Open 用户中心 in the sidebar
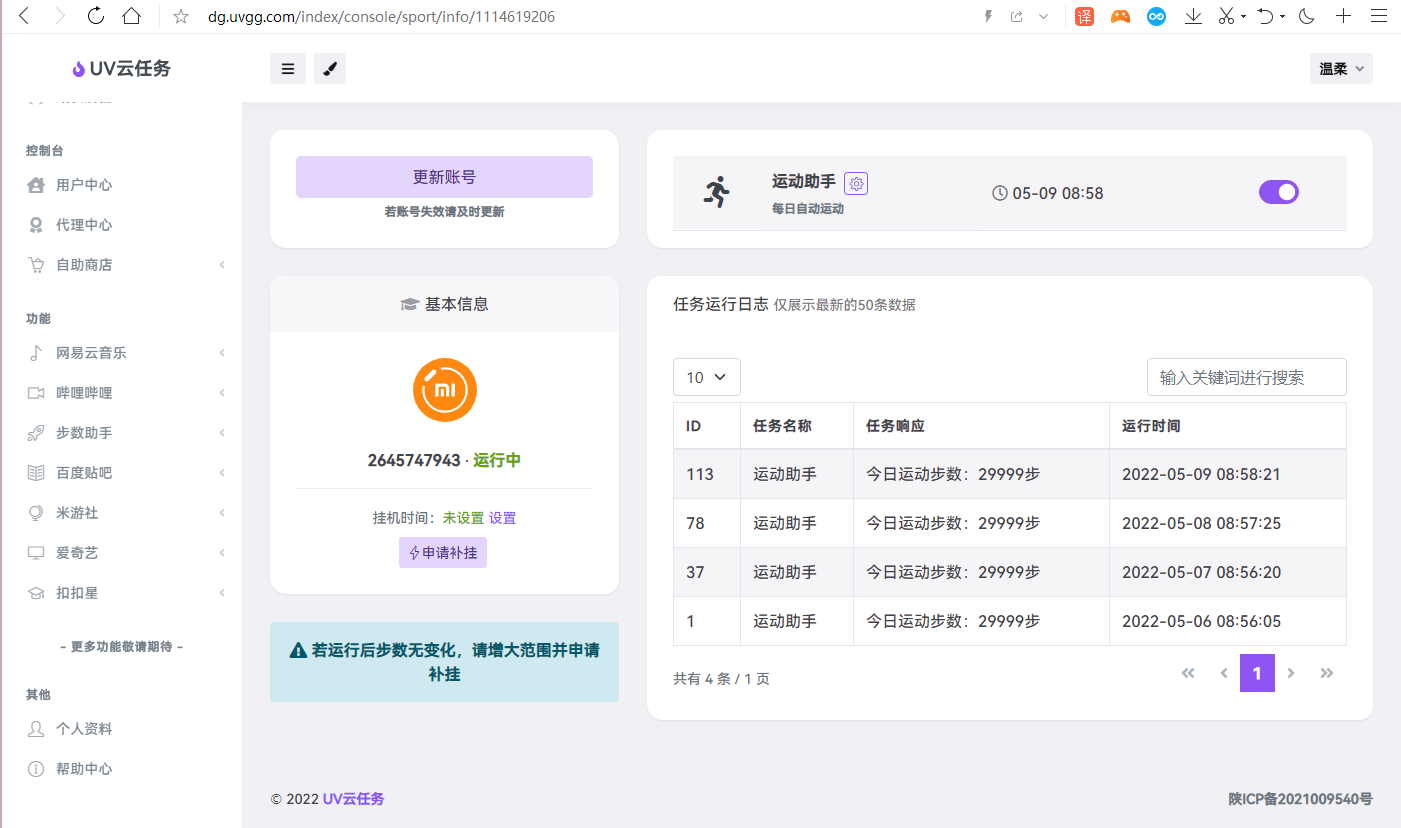Screen dimensions: 1401x828 point(84,185)
